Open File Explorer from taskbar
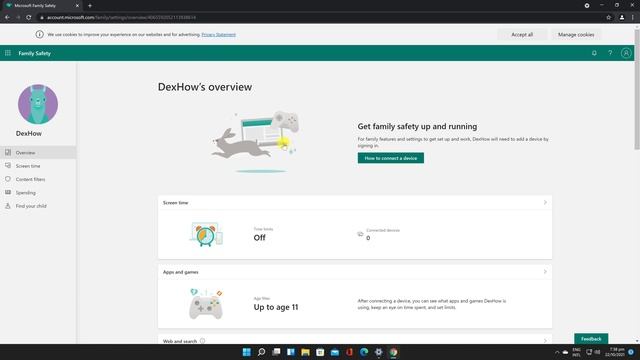Image resolution: width=640 pixels, height=360 pixels. point(305,352)
